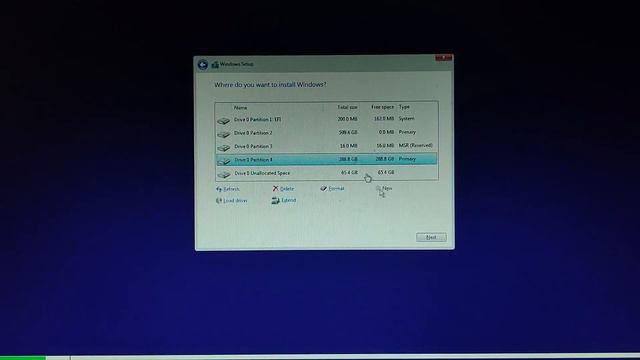Sort by the Name column header
This screenshot has width=640, height=360.
point(240,108)
